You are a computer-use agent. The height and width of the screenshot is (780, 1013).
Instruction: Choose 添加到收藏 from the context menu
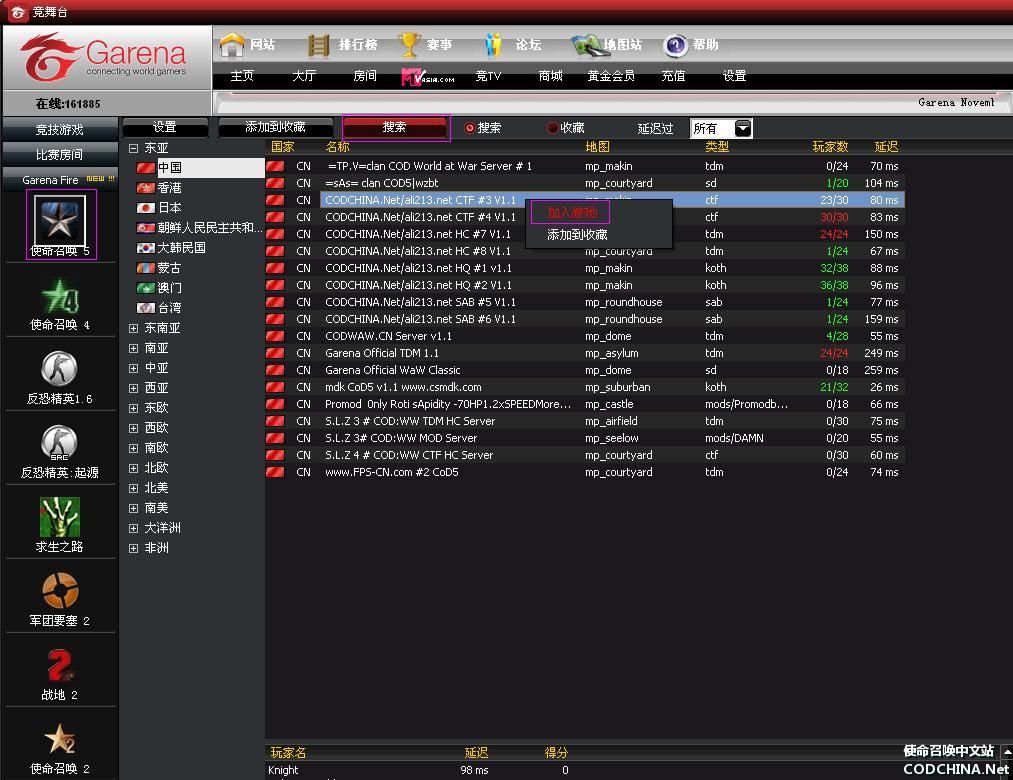pos(577,235)
